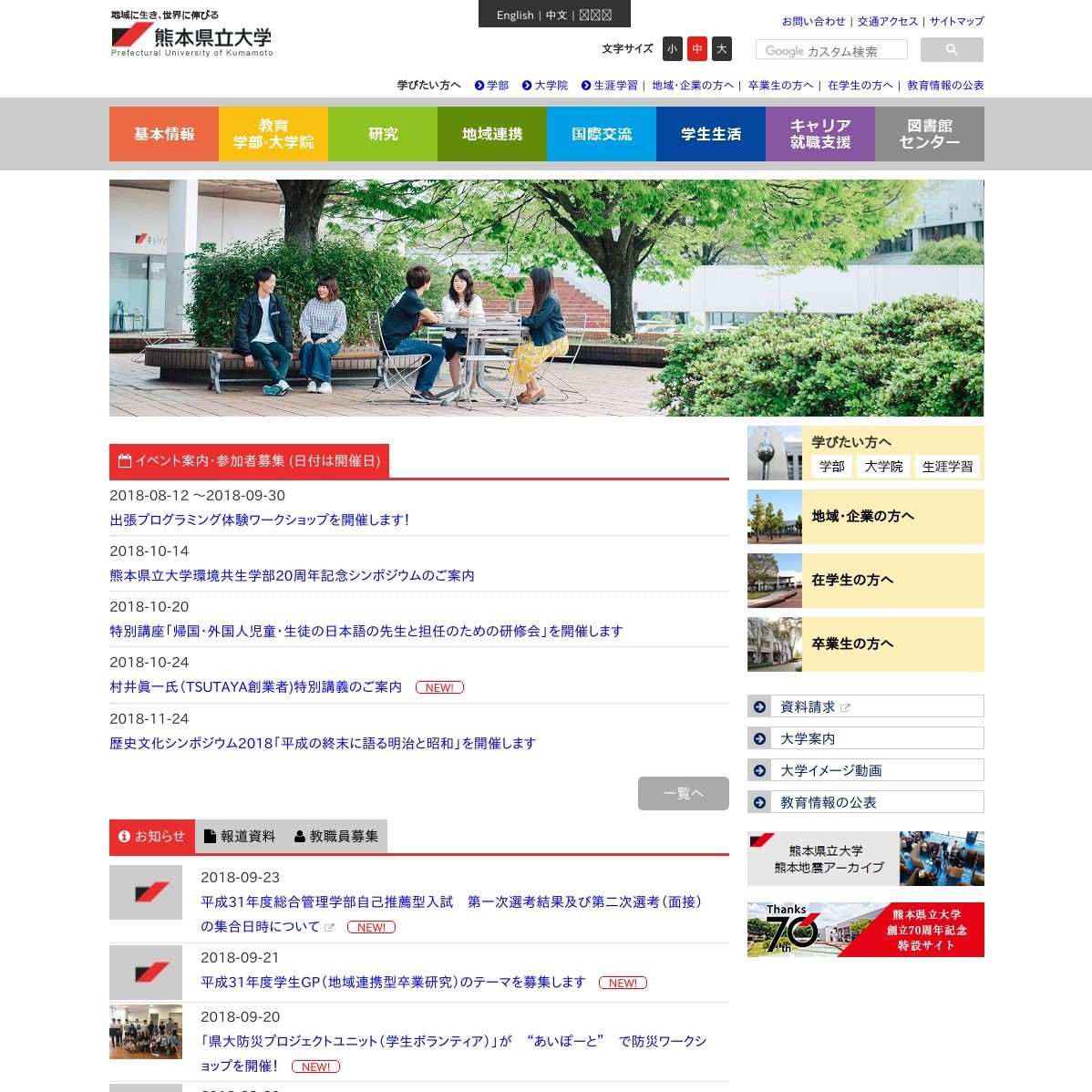
Task: Click arrow icon beside 大学院 in top navigation
Action: tap(527, 86)
